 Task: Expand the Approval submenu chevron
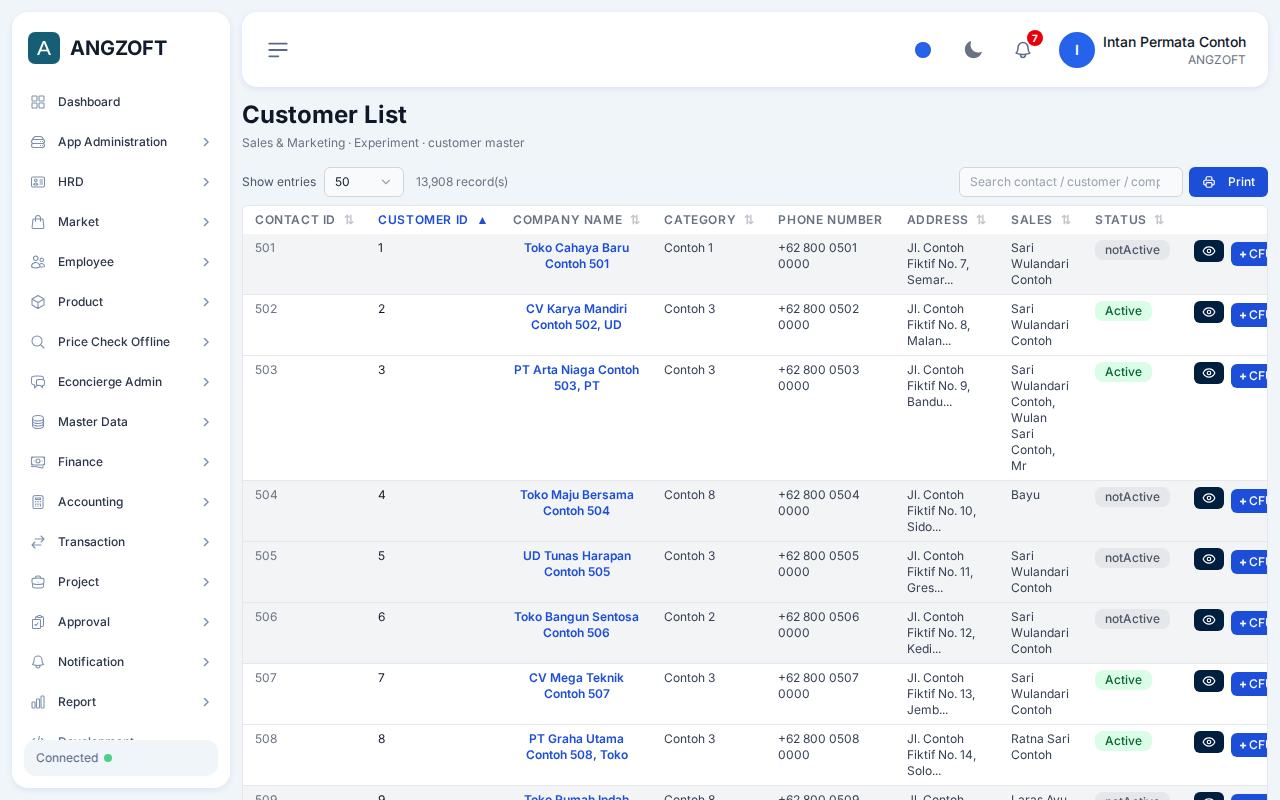click(206, 622)
